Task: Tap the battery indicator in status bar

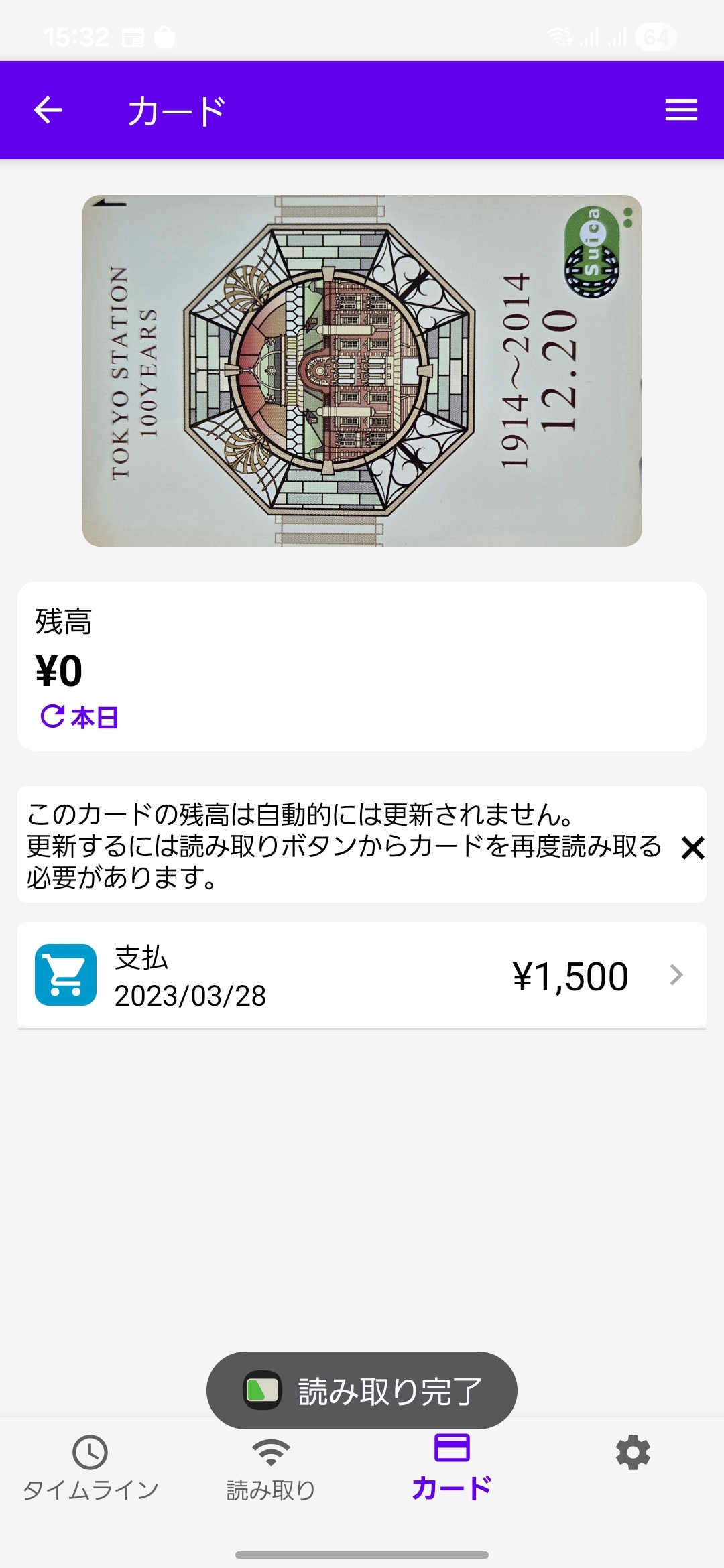Action: pos(655,37)
